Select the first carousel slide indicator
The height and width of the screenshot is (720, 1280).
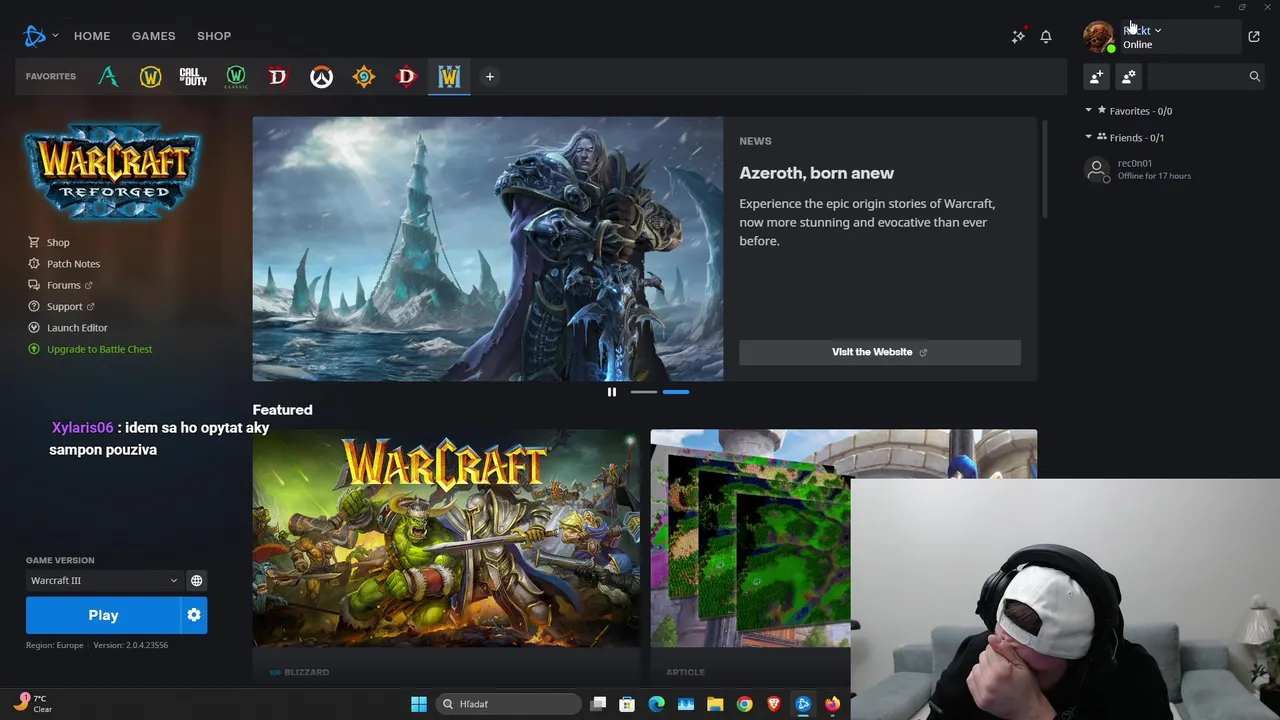coord(644,392)
